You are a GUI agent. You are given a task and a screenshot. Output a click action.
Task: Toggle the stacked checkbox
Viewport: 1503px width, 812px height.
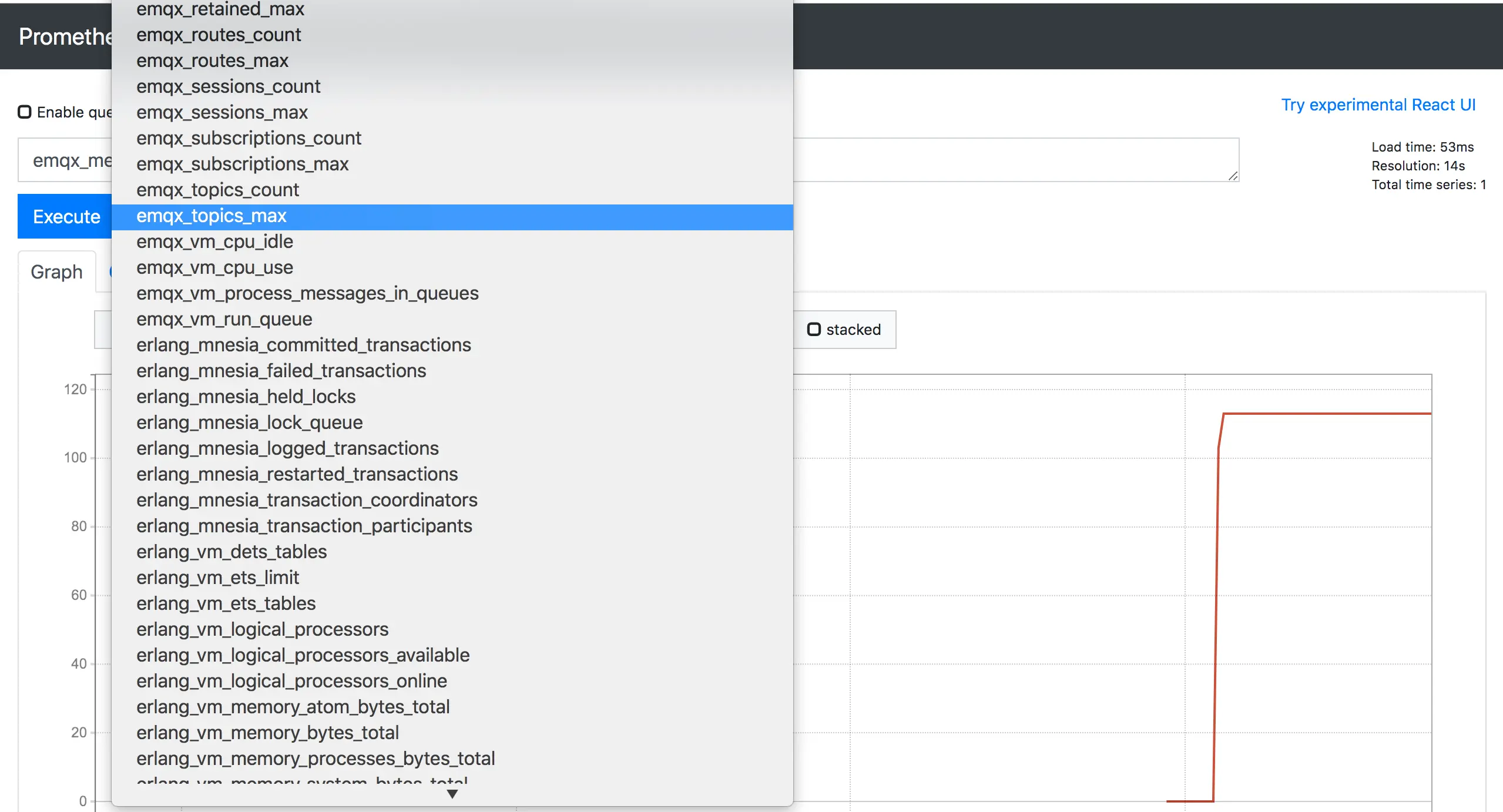(x=814, y=330)
